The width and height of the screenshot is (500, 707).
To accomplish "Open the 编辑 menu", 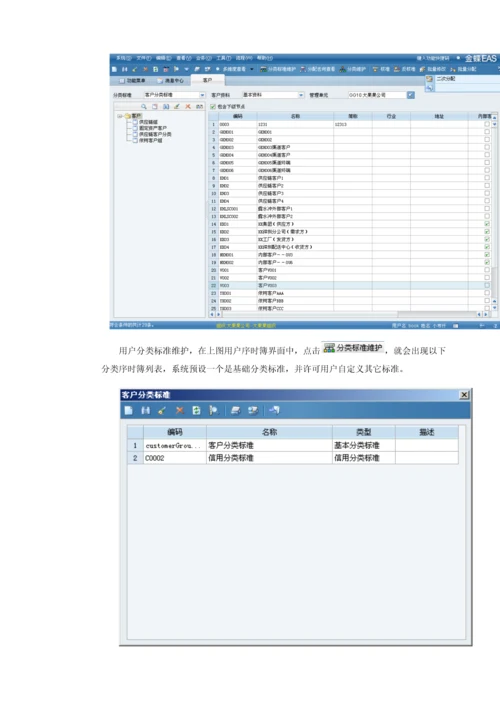I will click(x=164, y=58).
